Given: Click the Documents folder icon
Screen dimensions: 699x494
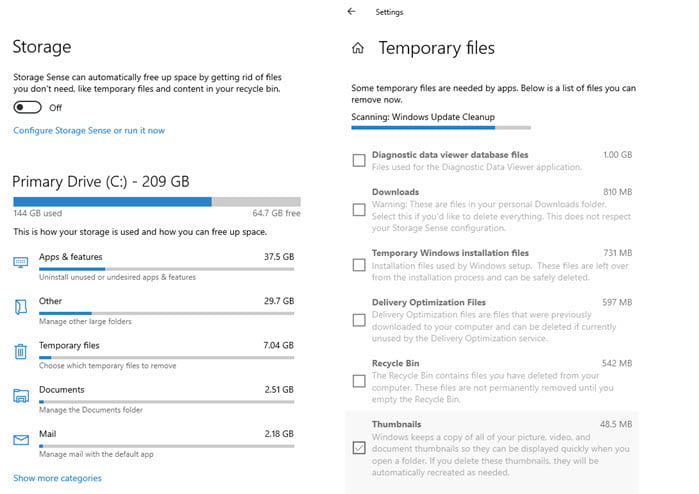Looking at the screenshot, I should pos(21,395).
